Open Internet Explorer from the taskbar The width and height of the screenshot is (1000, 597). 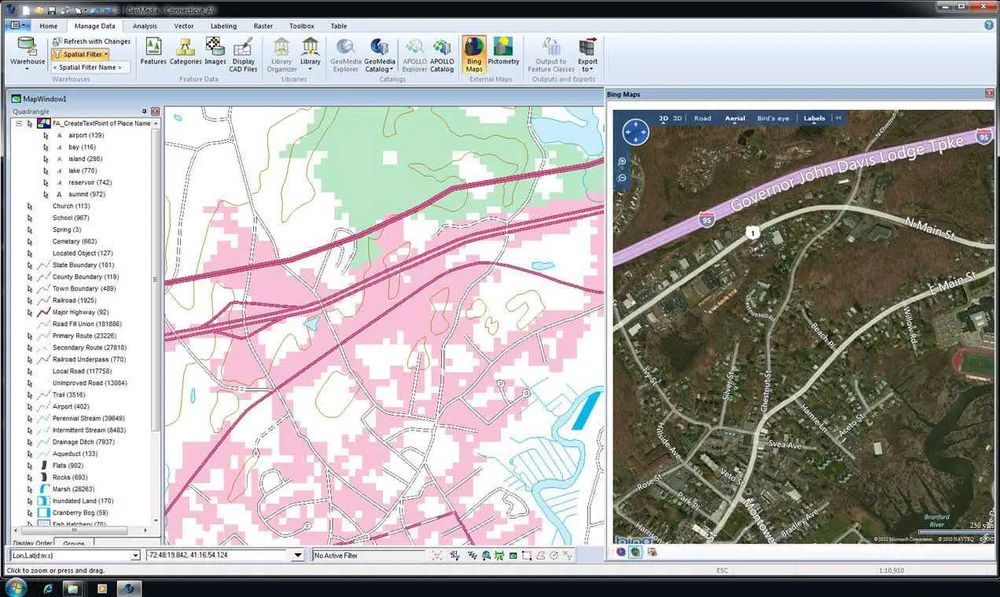tap(48, 588)
